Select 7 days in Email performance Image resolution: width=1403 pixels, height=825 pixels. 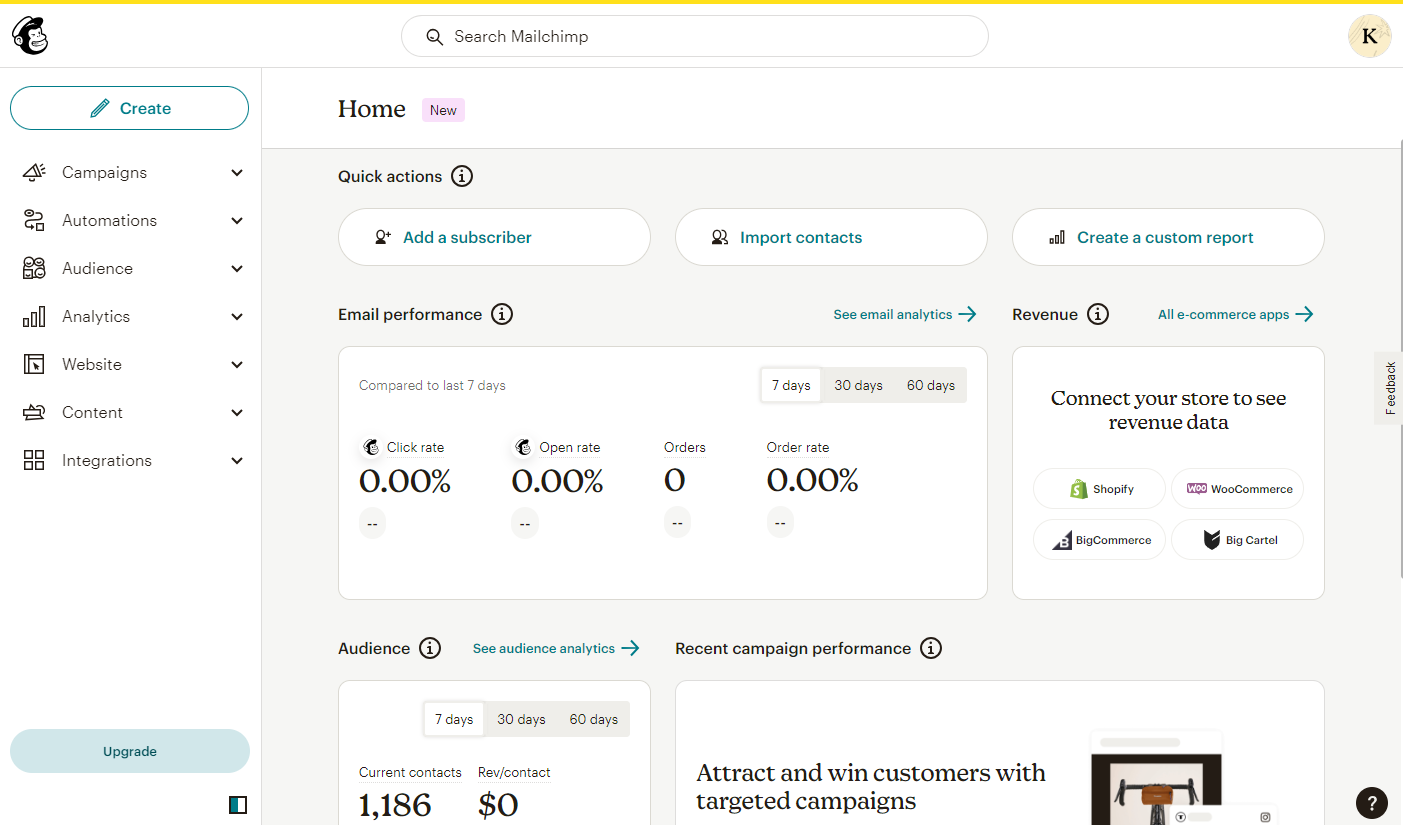791,386
